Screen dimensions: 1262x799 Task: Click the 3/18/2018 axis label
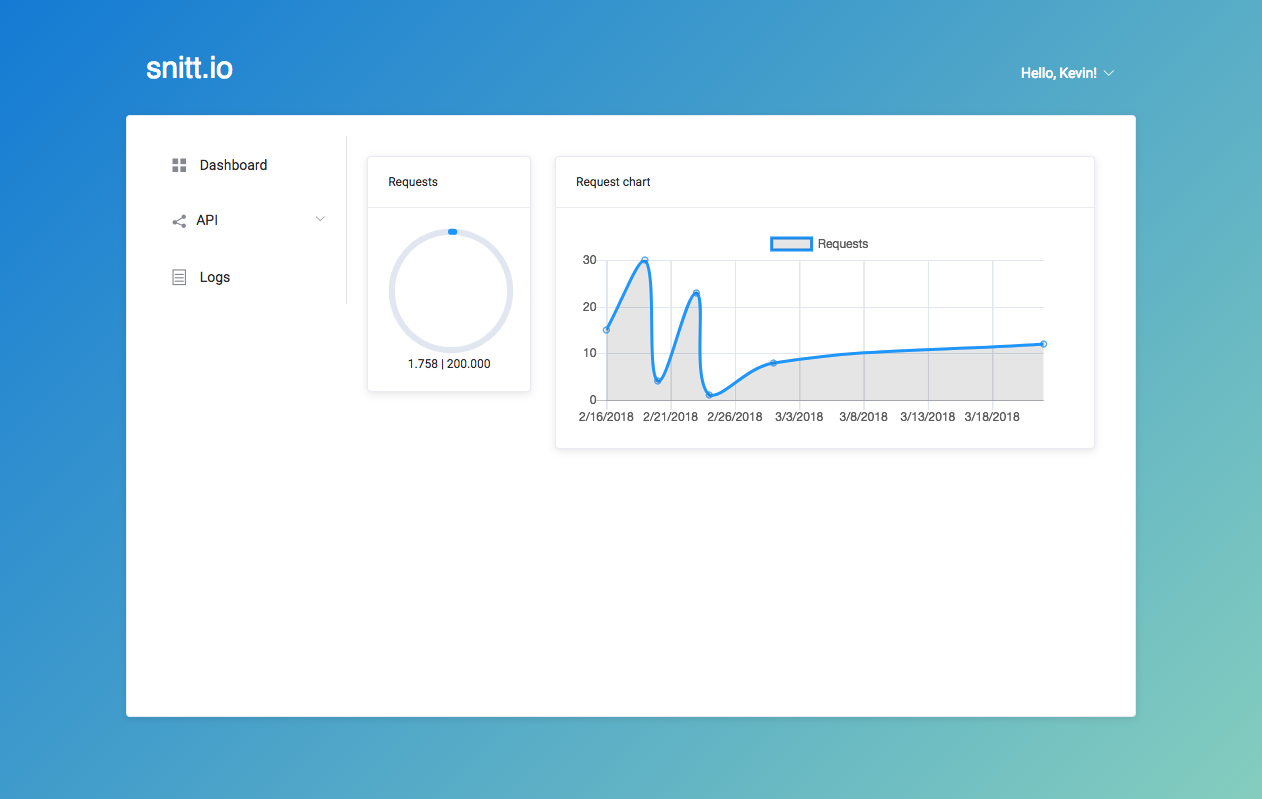[x=991, y=417]
